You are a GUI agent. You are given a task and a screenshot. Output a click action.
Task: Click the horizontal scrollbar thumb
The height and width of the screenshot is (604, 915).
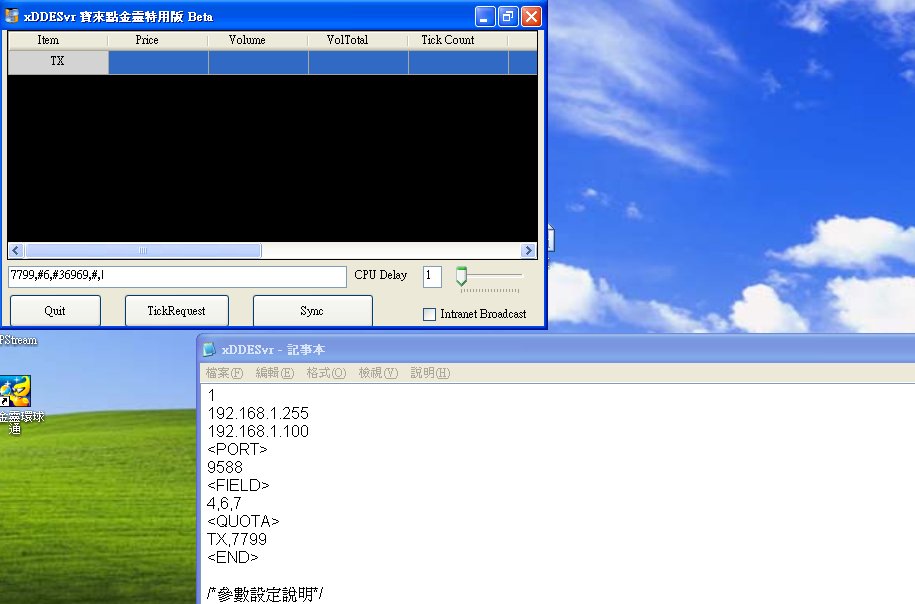(143, 250)
